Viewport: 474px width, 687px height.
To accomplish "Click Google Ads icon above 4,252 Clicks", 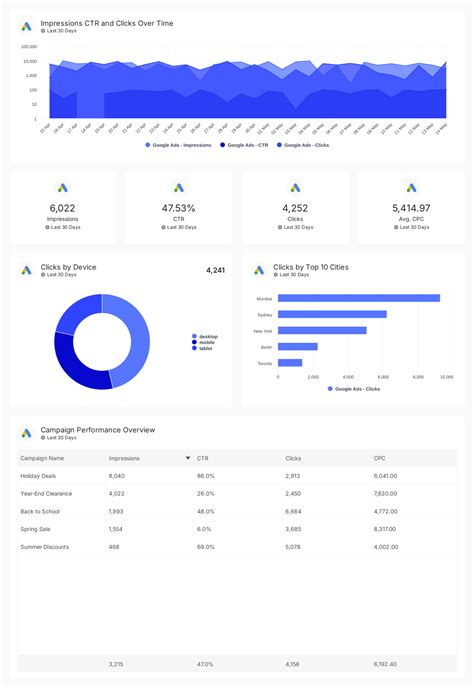I will 295,188.
